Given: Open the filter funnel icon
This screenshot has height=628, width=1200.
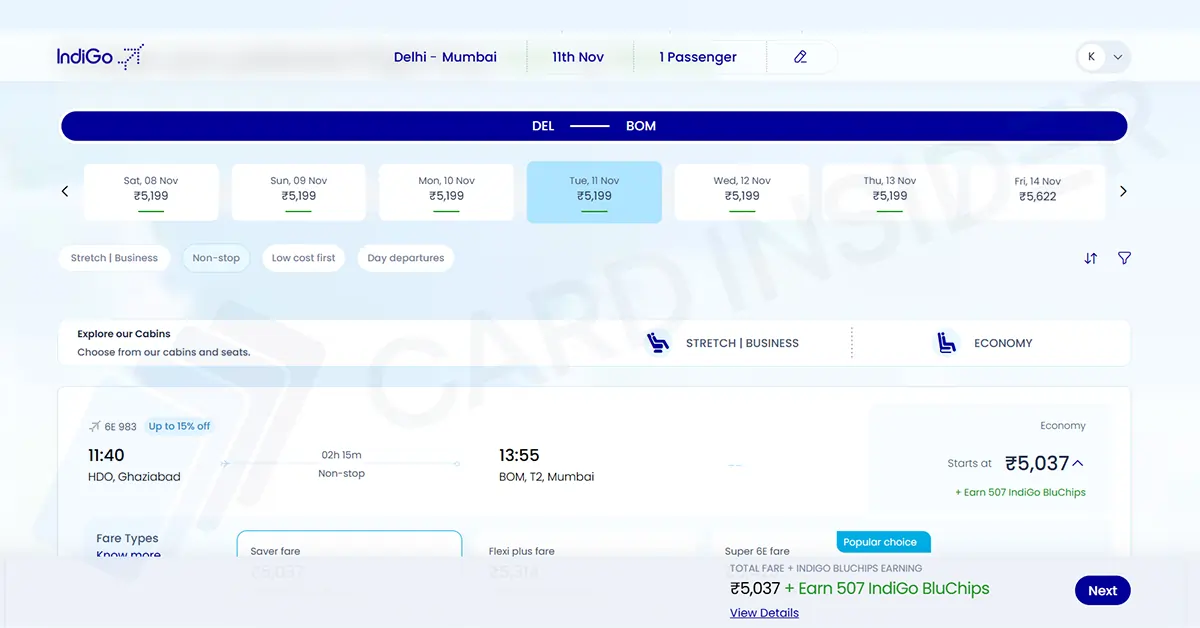Looking at the screenshot, I should [1124, 258].
